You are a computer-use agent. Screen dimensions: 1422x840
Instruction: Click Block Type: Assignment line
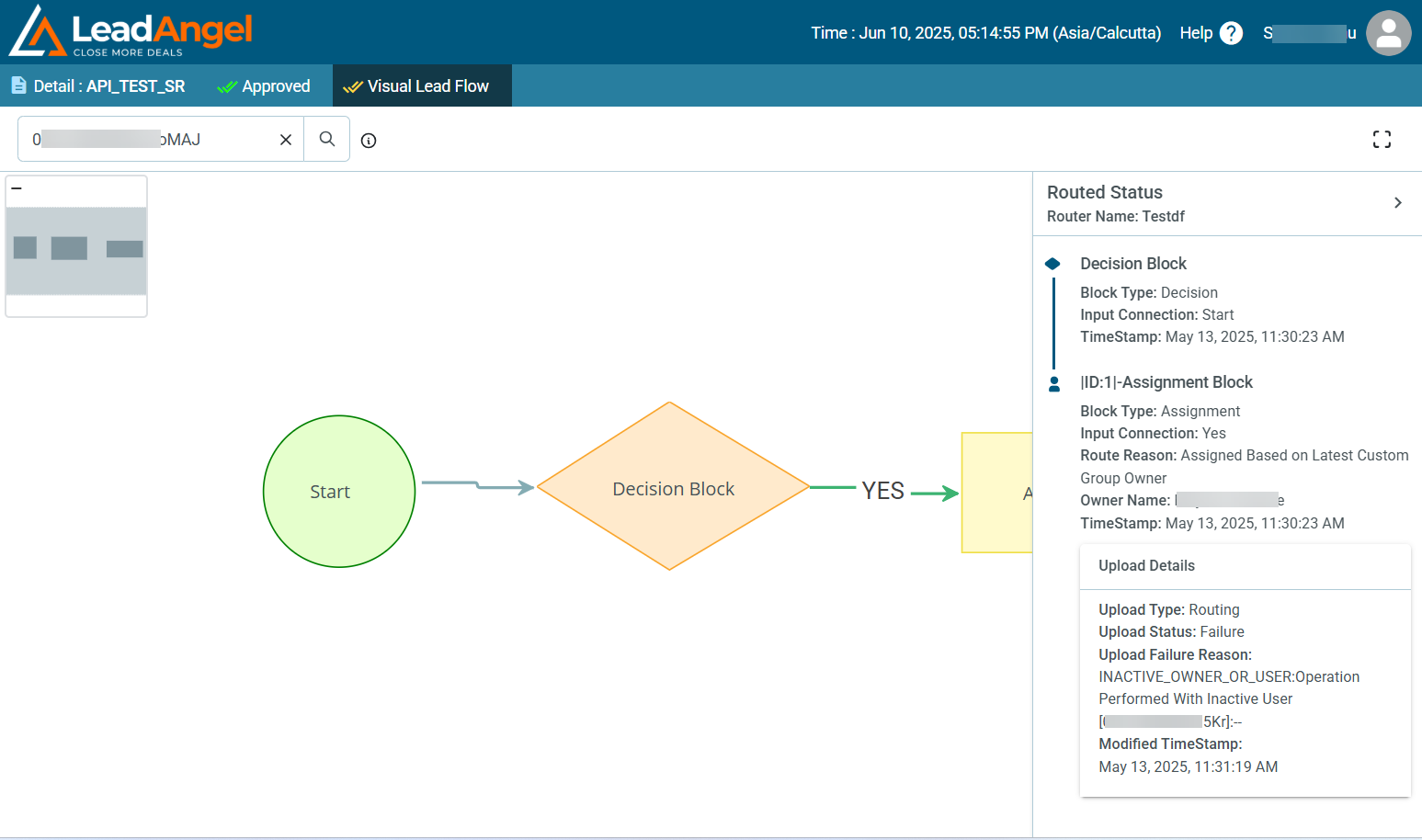click(1160, 411)
